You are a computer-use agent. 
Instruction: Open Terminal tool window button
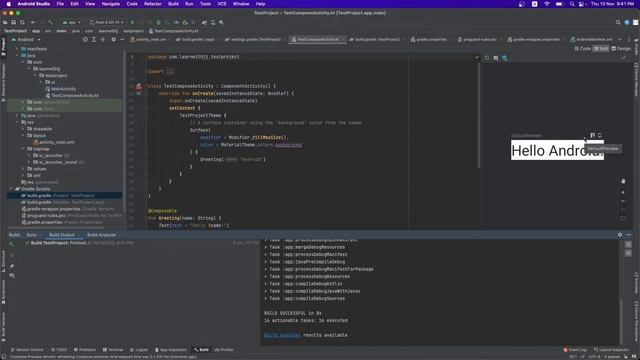113,350
